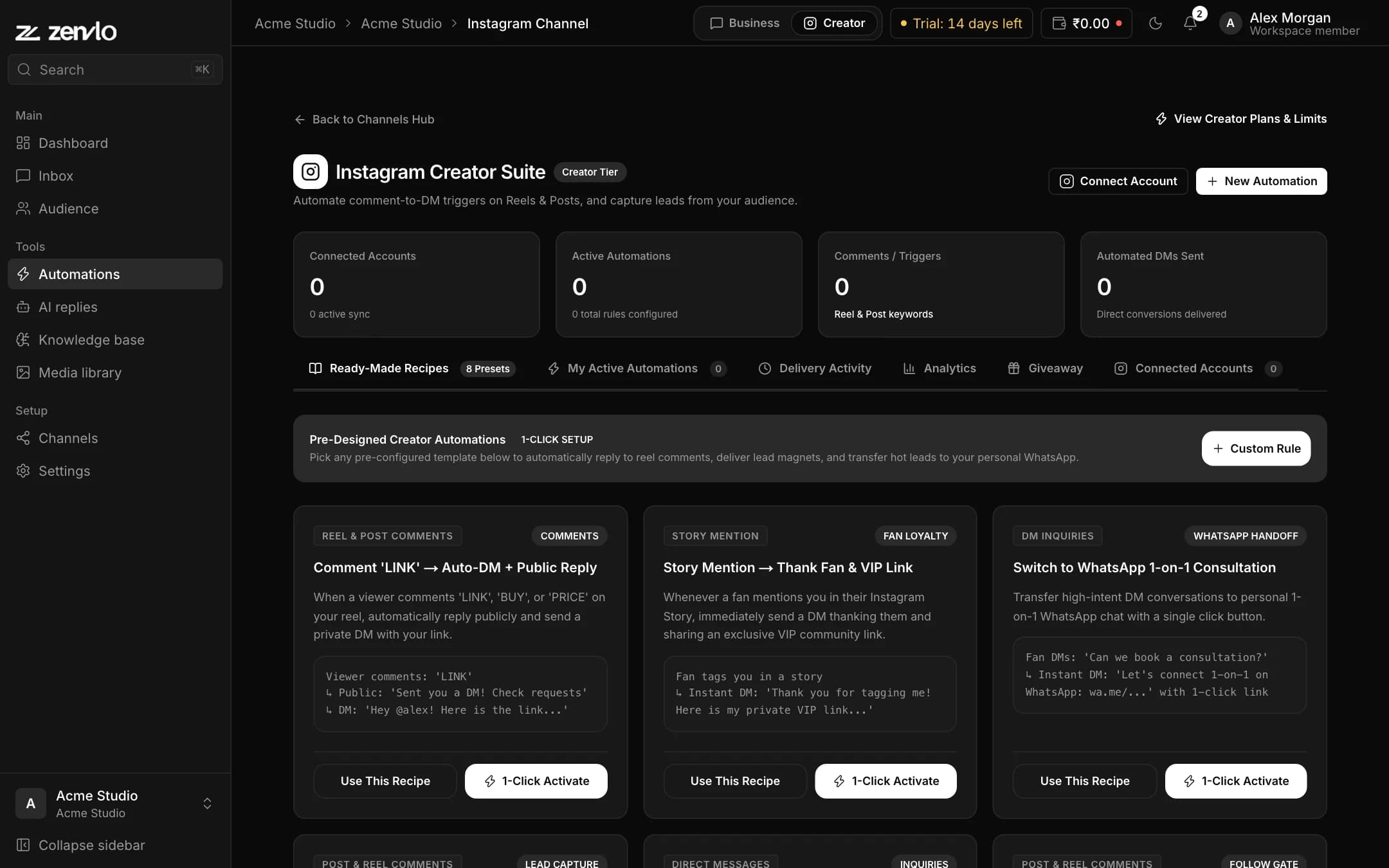Open Analytics tab

940,368
